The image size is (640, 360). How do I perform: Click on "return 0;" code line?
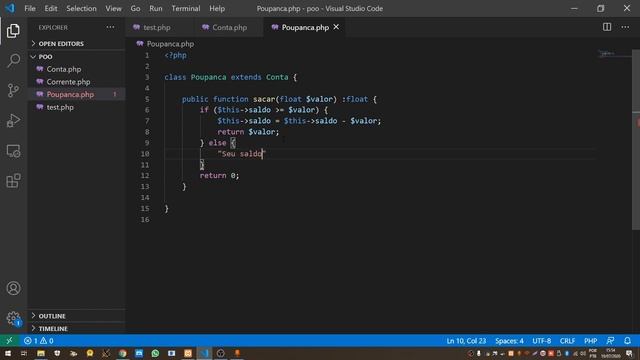click(219, 176)
